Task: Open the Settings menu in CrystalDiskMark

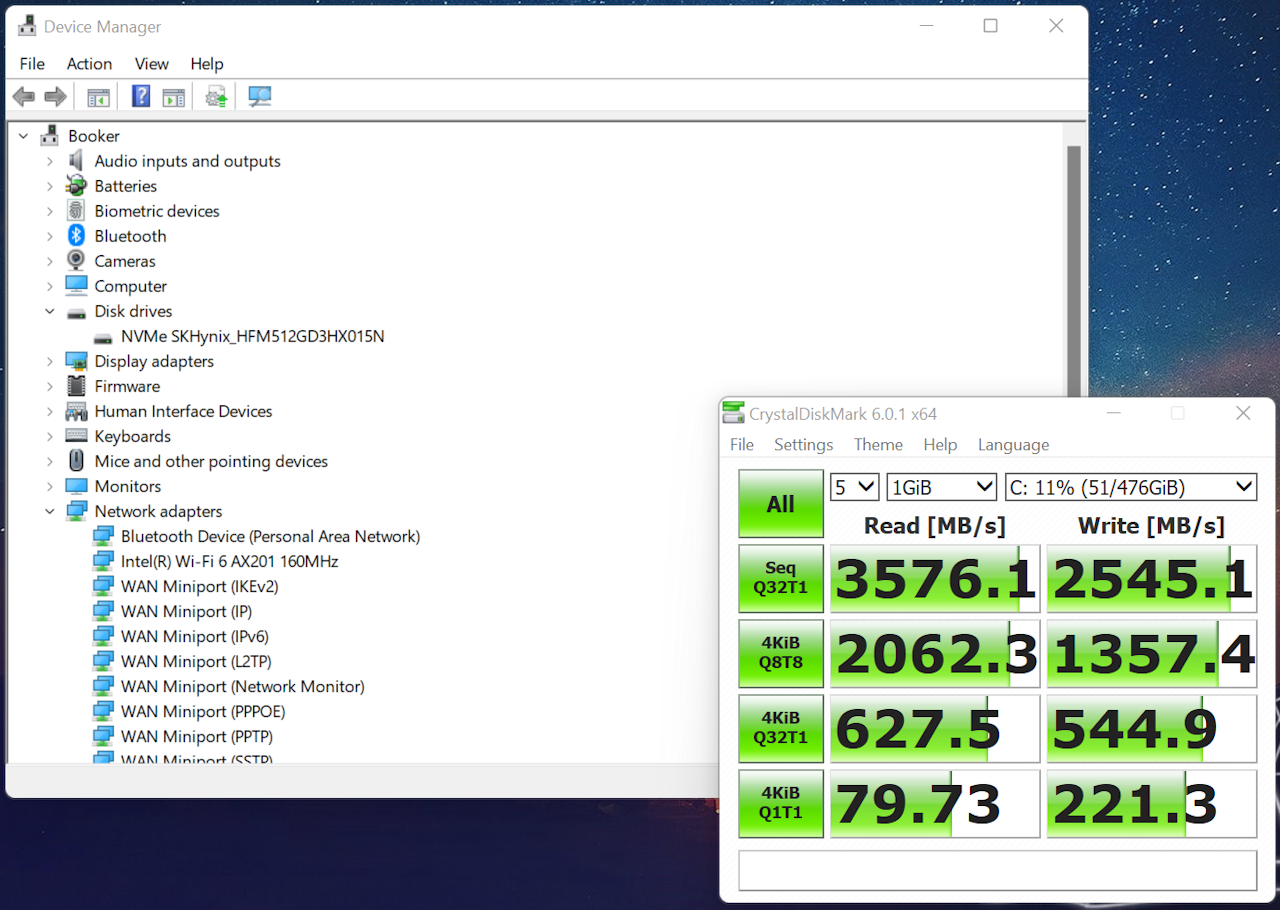Action: pos(803,445)
